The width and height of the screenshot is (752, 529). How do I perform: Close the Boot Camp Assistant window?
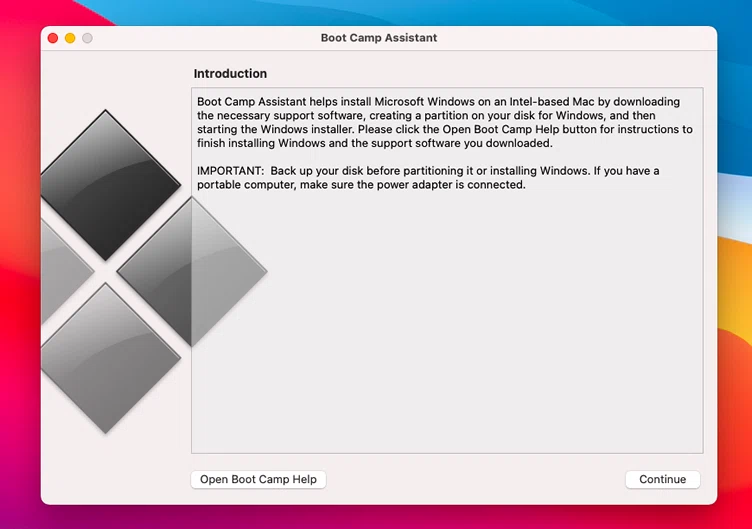(53, 38)
